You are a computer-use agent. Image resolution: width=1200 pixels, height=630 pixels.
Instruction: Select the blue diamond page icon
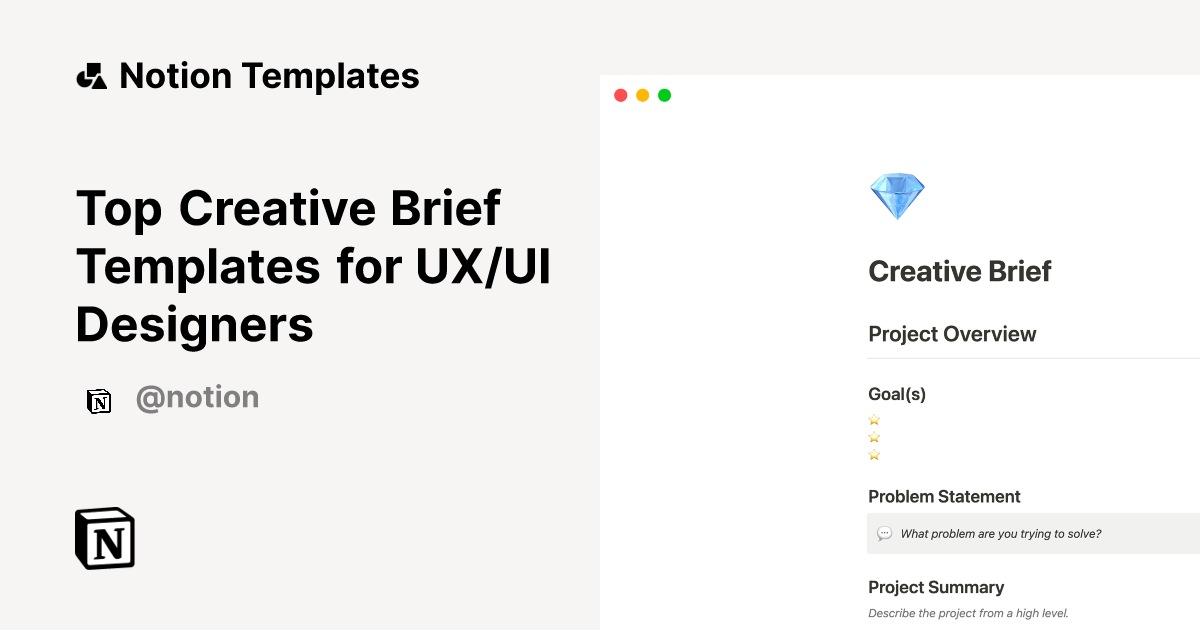(x=896, y=194)
